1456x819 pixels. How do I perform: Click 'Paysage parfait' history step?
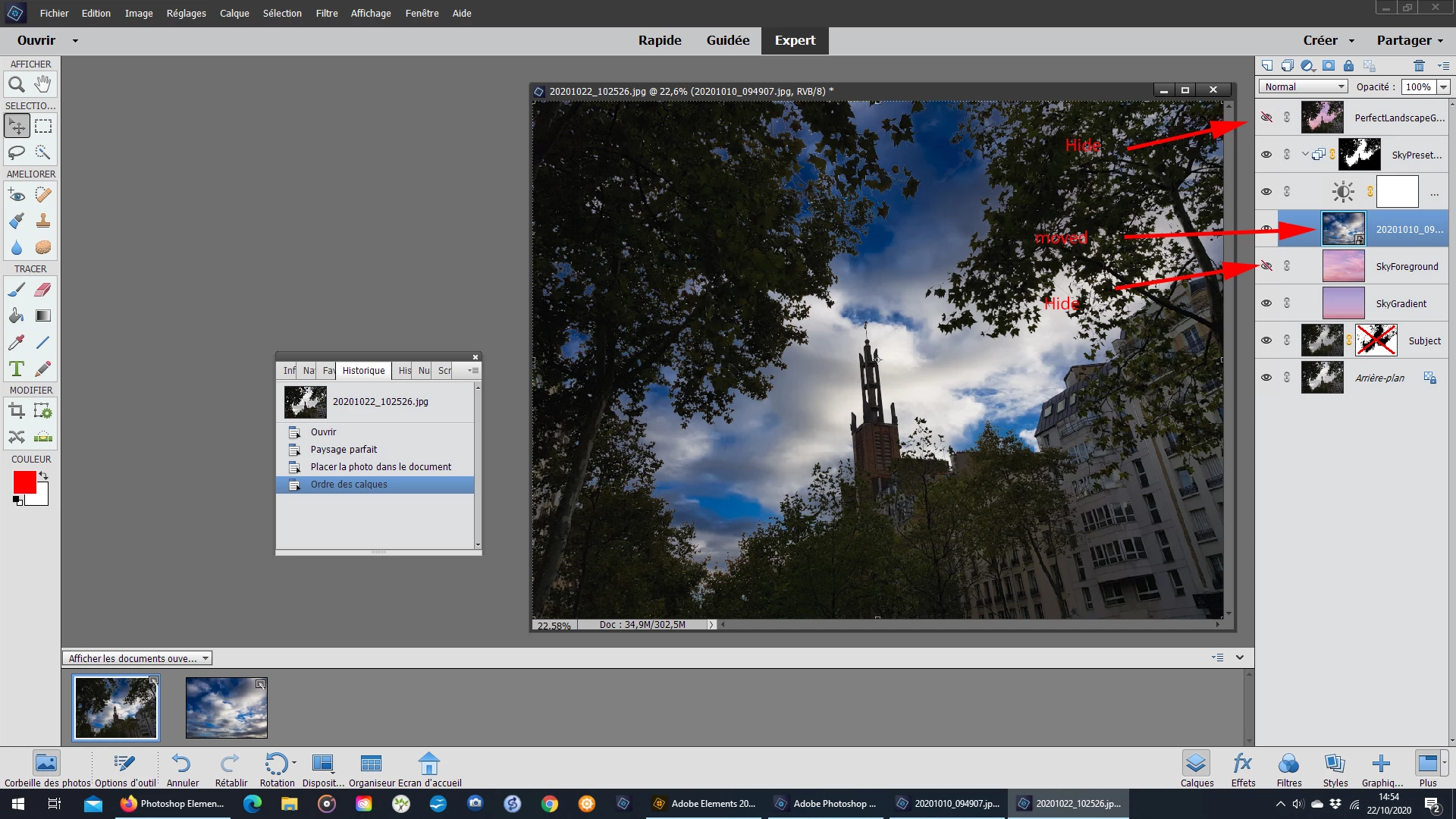[x=344, y=449]
